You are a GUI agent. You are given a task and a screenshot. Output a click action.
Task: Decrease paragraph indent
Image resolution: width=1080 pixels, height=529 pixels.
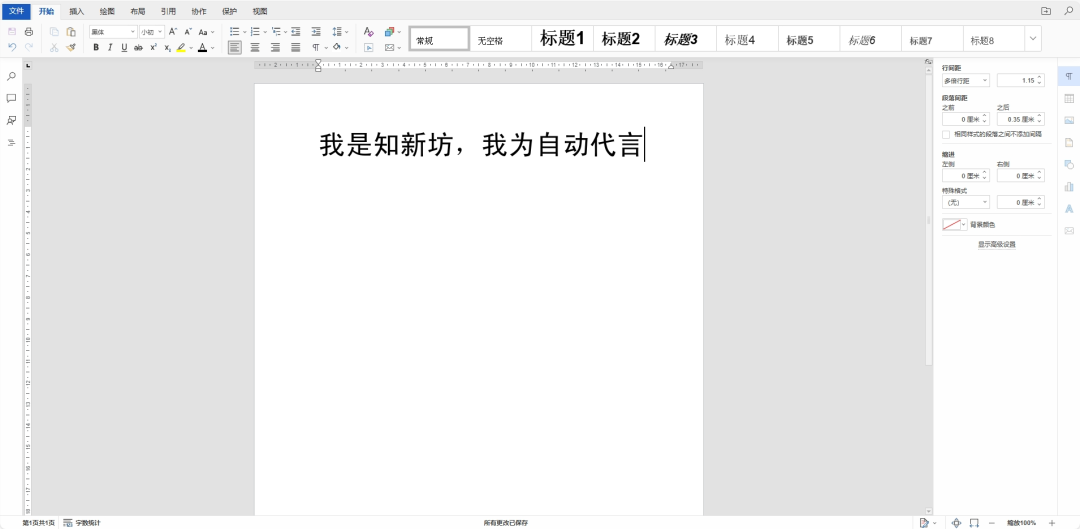(x=295, y=32)
